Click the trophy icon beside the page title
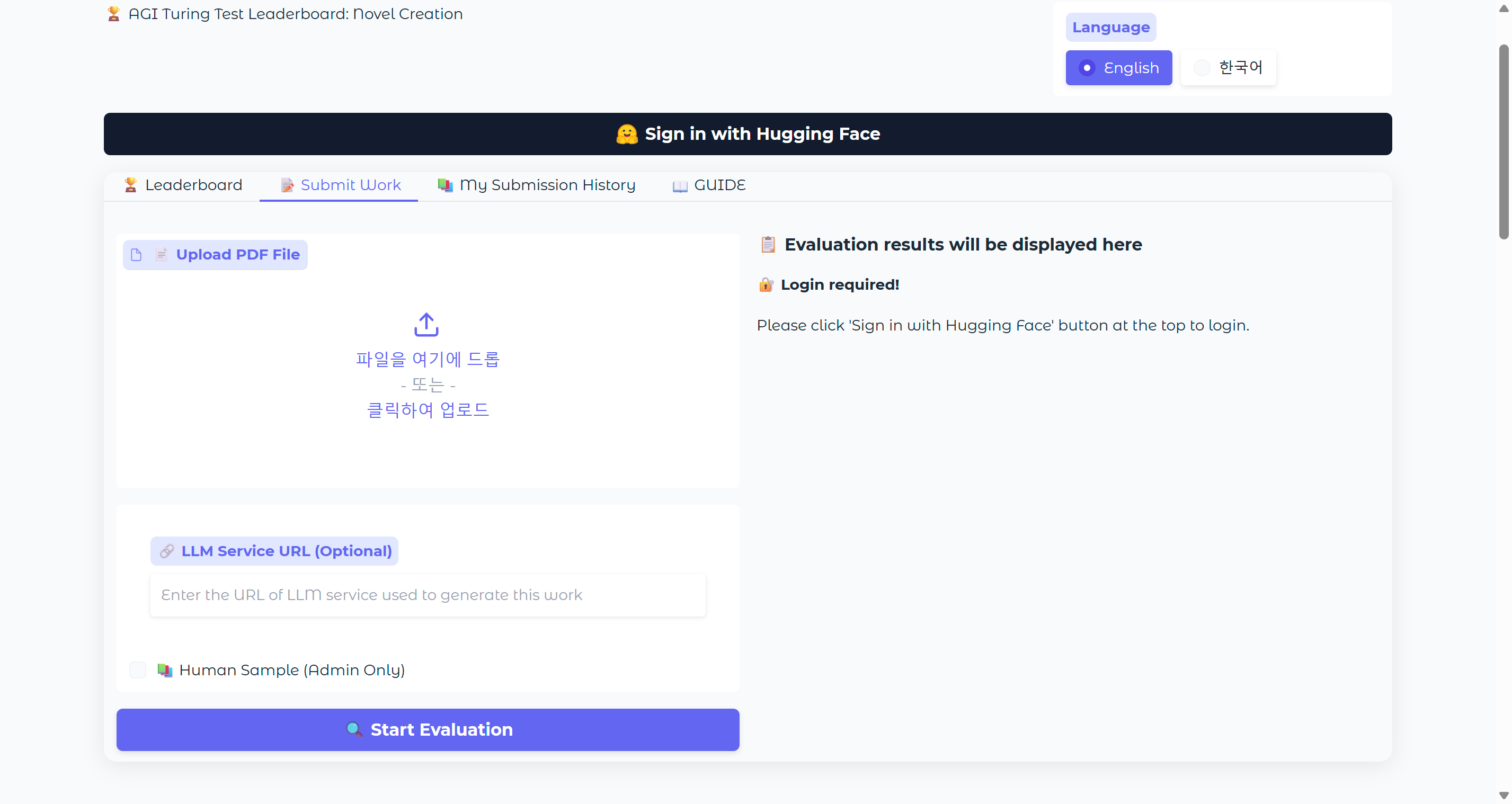The image size is (1512, 804). point(113,13)
